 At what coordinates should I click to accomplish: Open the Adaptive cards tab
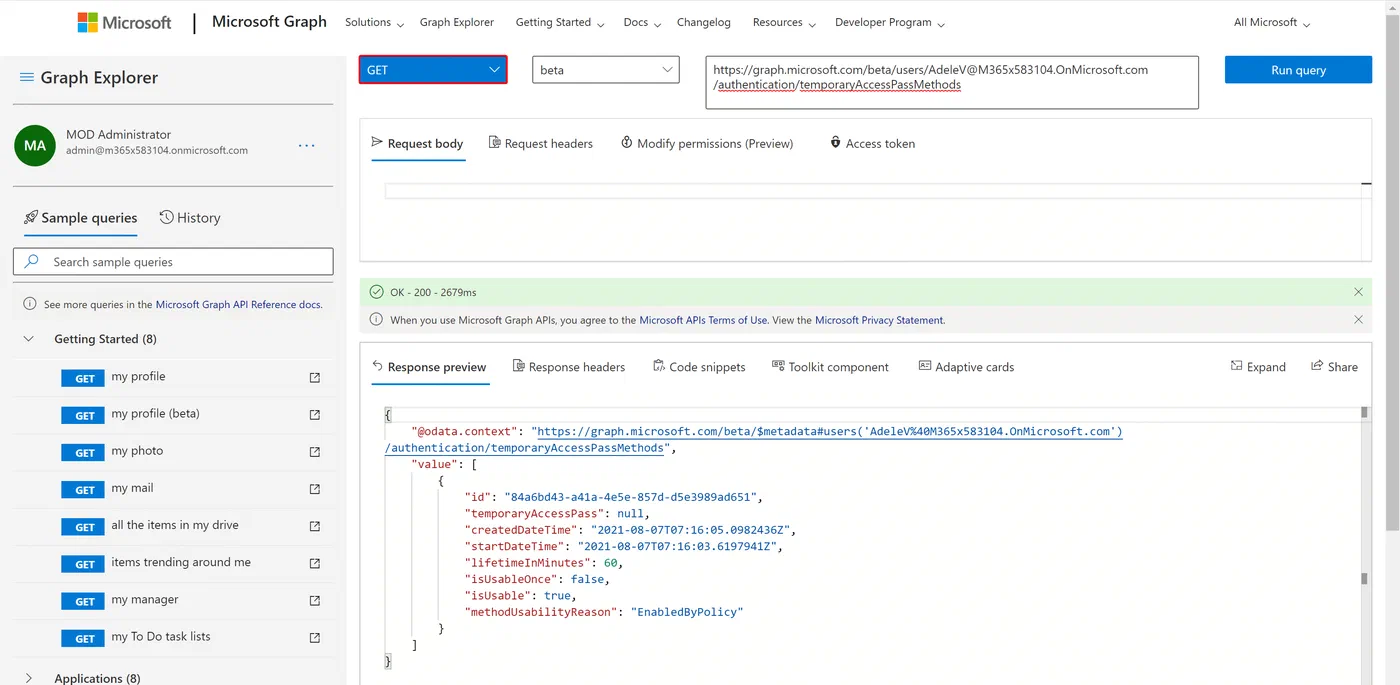pyautogui.click(x=966, y=367)
